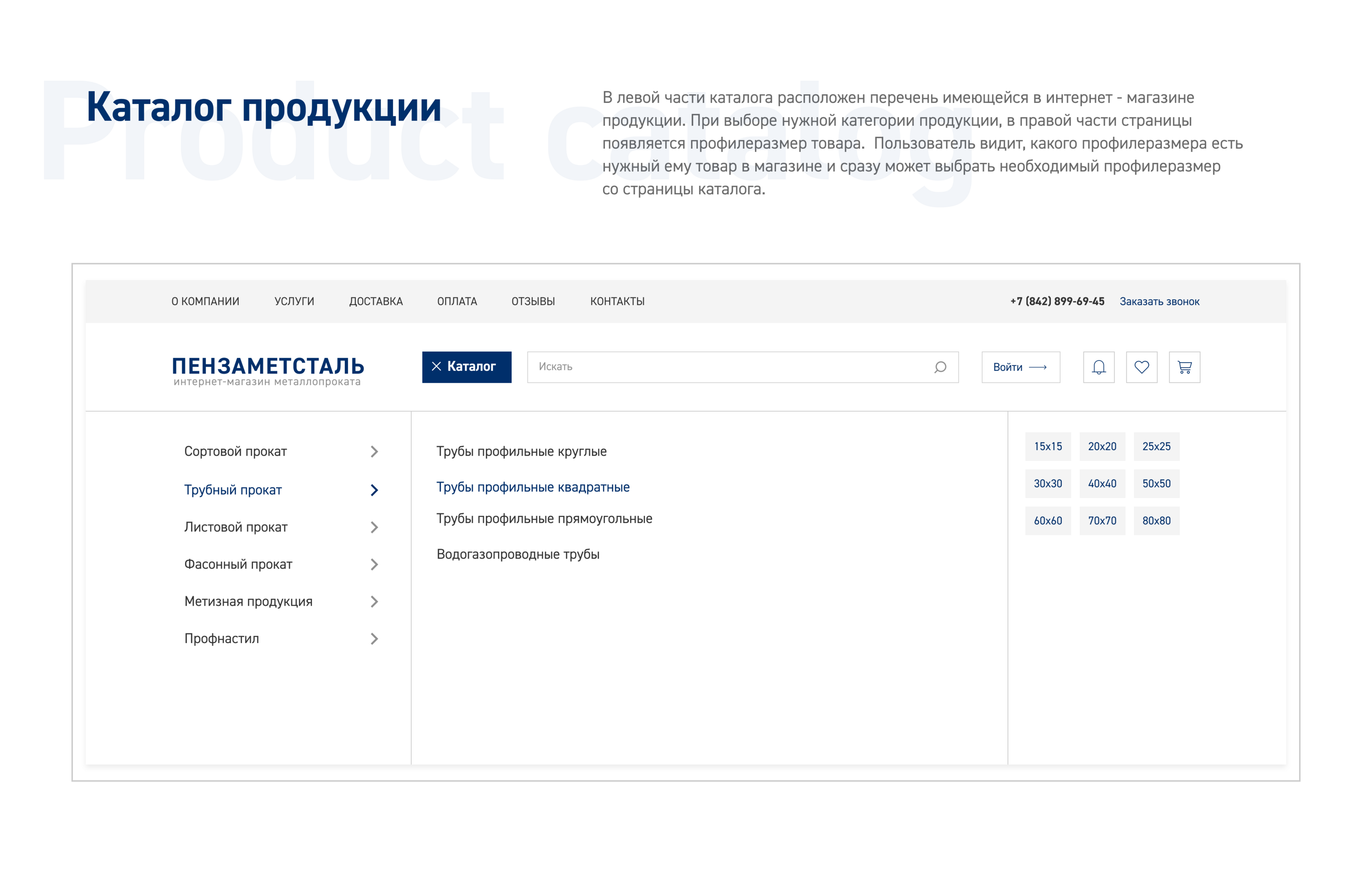The height and width of the screenshot is (896, 1372).
Task: Close catalog with the X Каталог button
Action: (466, 367)
